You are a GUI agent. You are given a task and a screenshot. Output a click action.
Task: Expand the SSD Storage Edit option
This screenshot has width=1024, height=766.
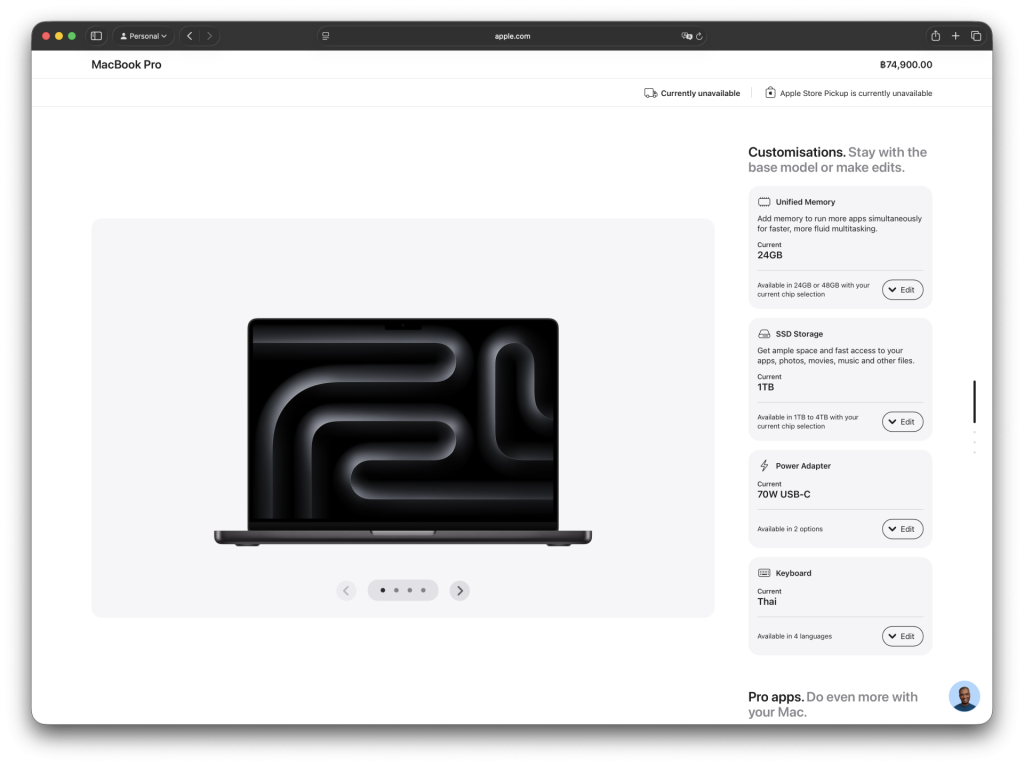click(x=902, y=422)
